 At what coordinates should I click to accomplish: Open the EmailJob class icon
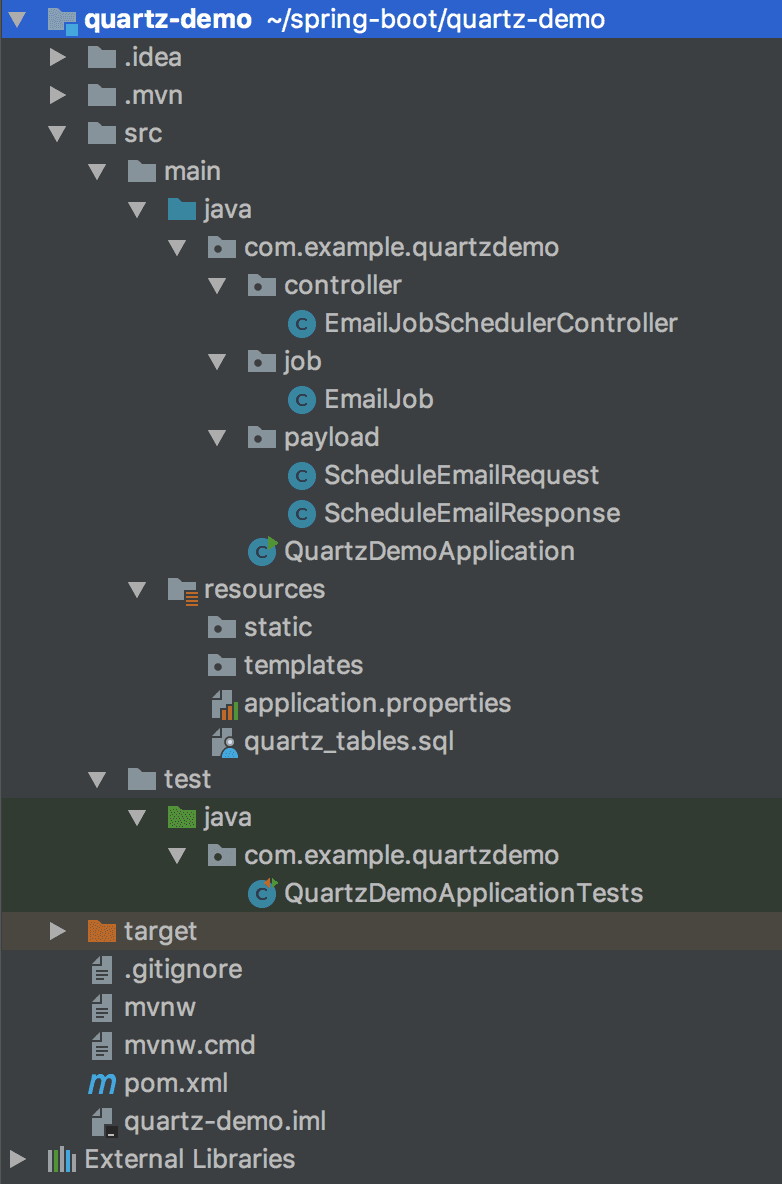[301, 399]
